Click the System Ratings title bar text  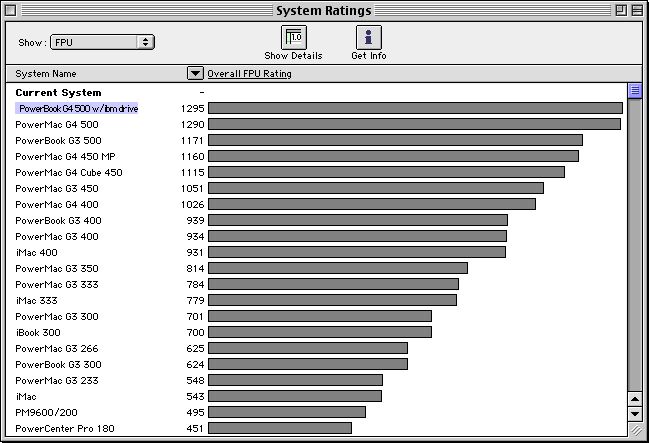(x=324, y=10)
